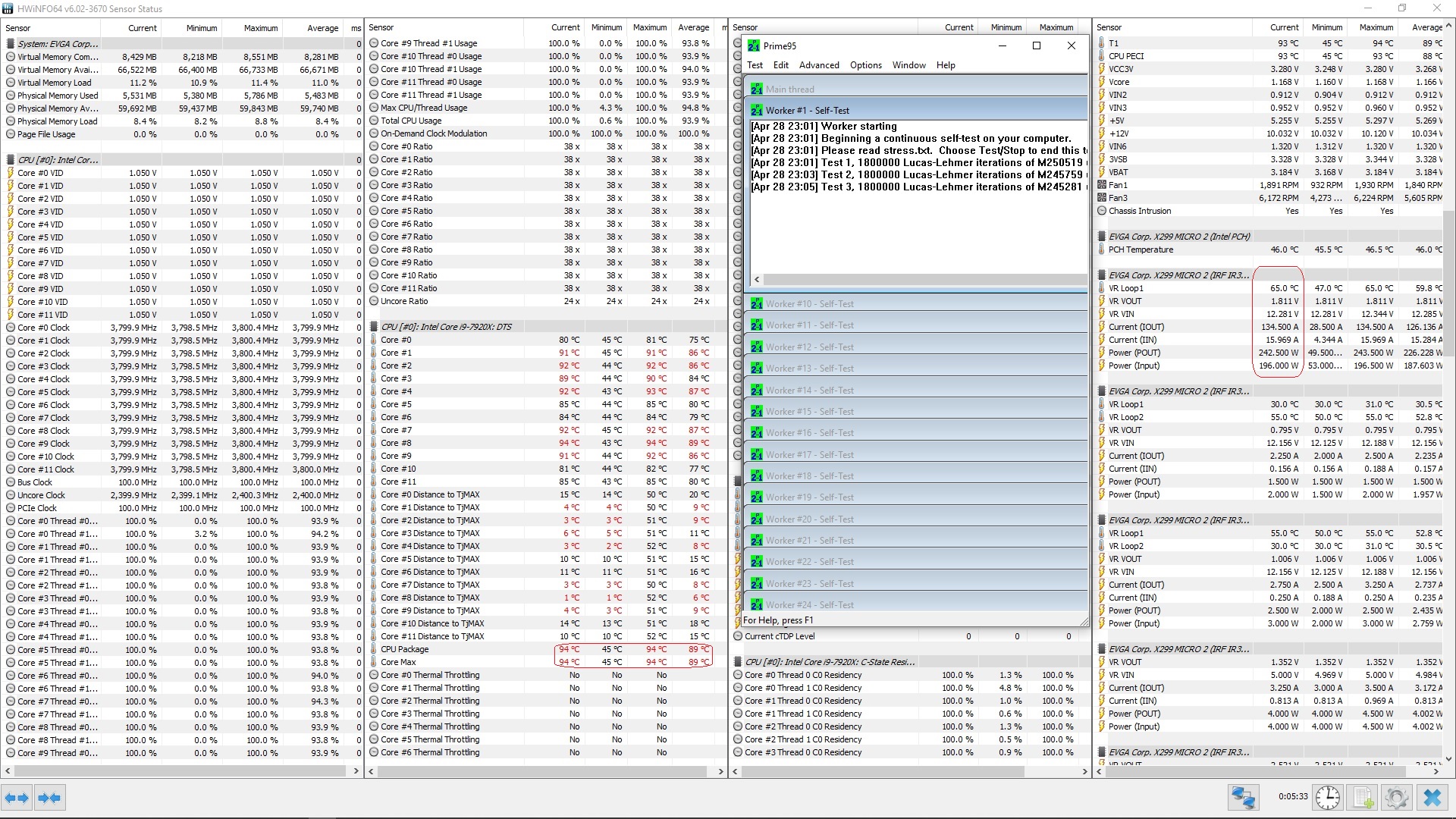The width and height of the screenshot is (1456, 819).
Task: Select the Main thread window title
Action: (x=789, y=89)
